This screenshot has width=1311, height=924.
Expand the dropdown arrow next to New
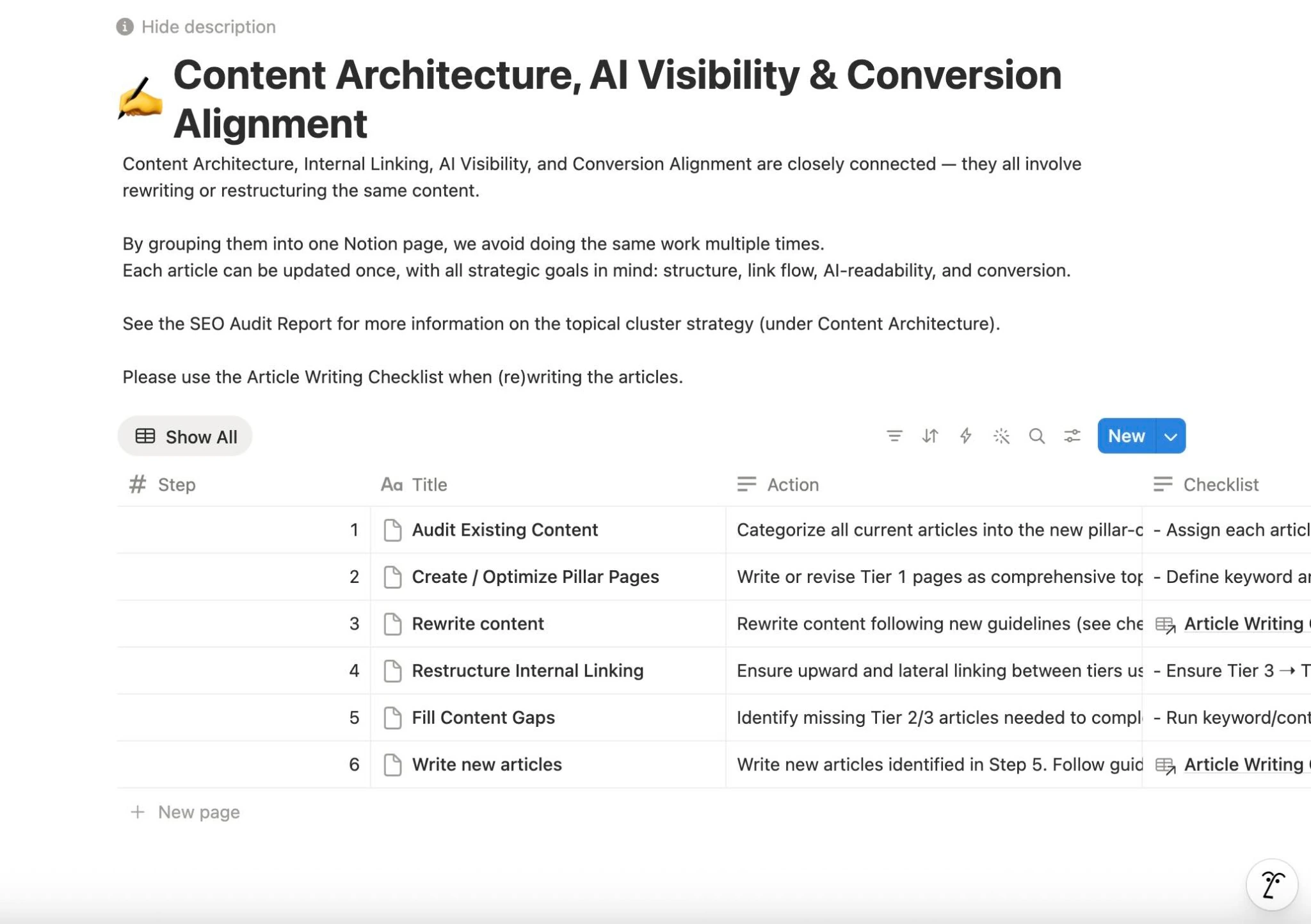(1171, 436)
